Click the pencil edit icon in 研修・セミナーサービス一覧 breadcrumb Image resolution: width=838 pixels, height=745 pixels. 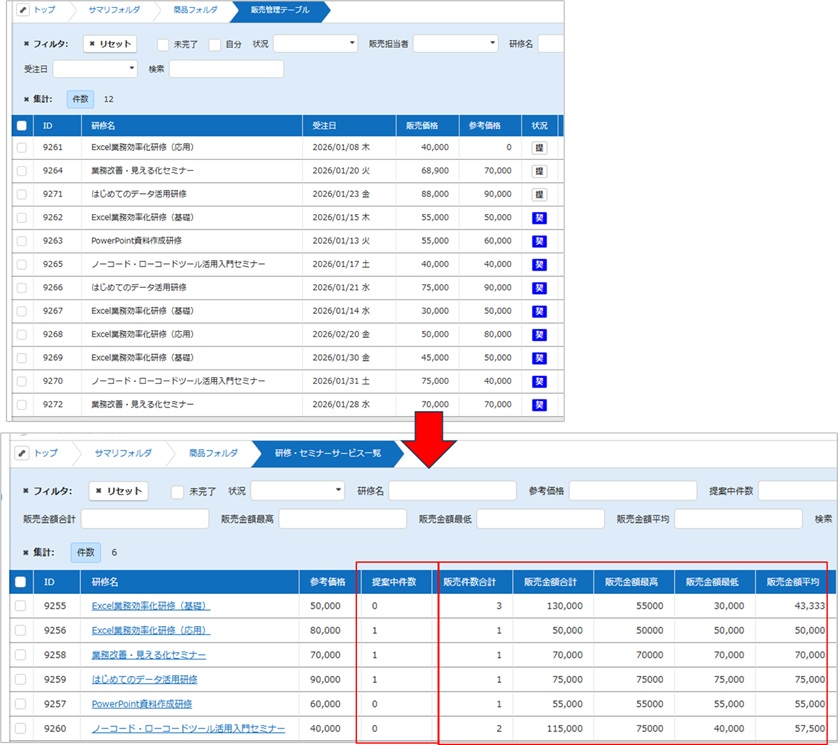(x=23, y=453)
